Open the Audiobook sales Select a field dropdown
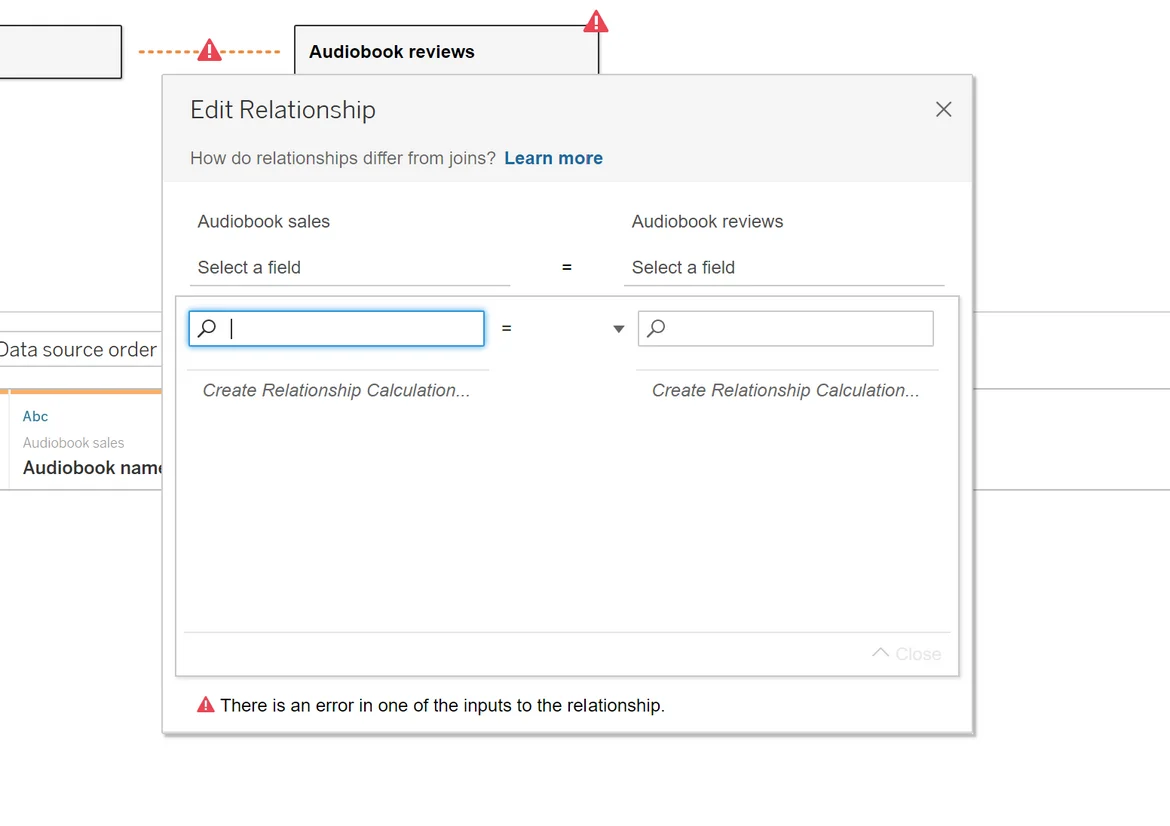Screen dimensions: 1170x826 point(349,267)
